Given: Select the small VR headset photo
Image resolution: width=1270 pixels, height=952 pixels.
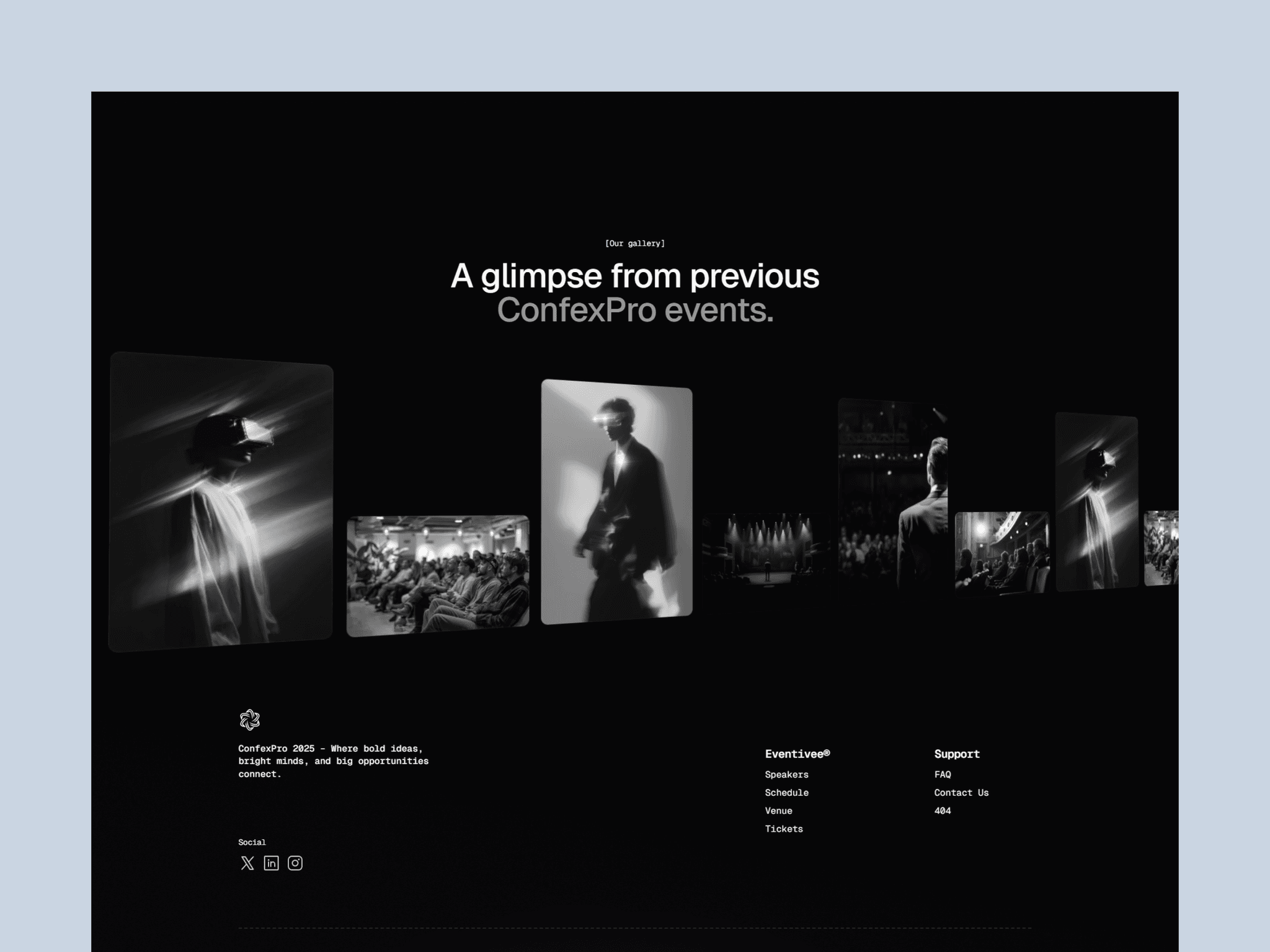Looking at the screenshot, I should point(1096,502).
